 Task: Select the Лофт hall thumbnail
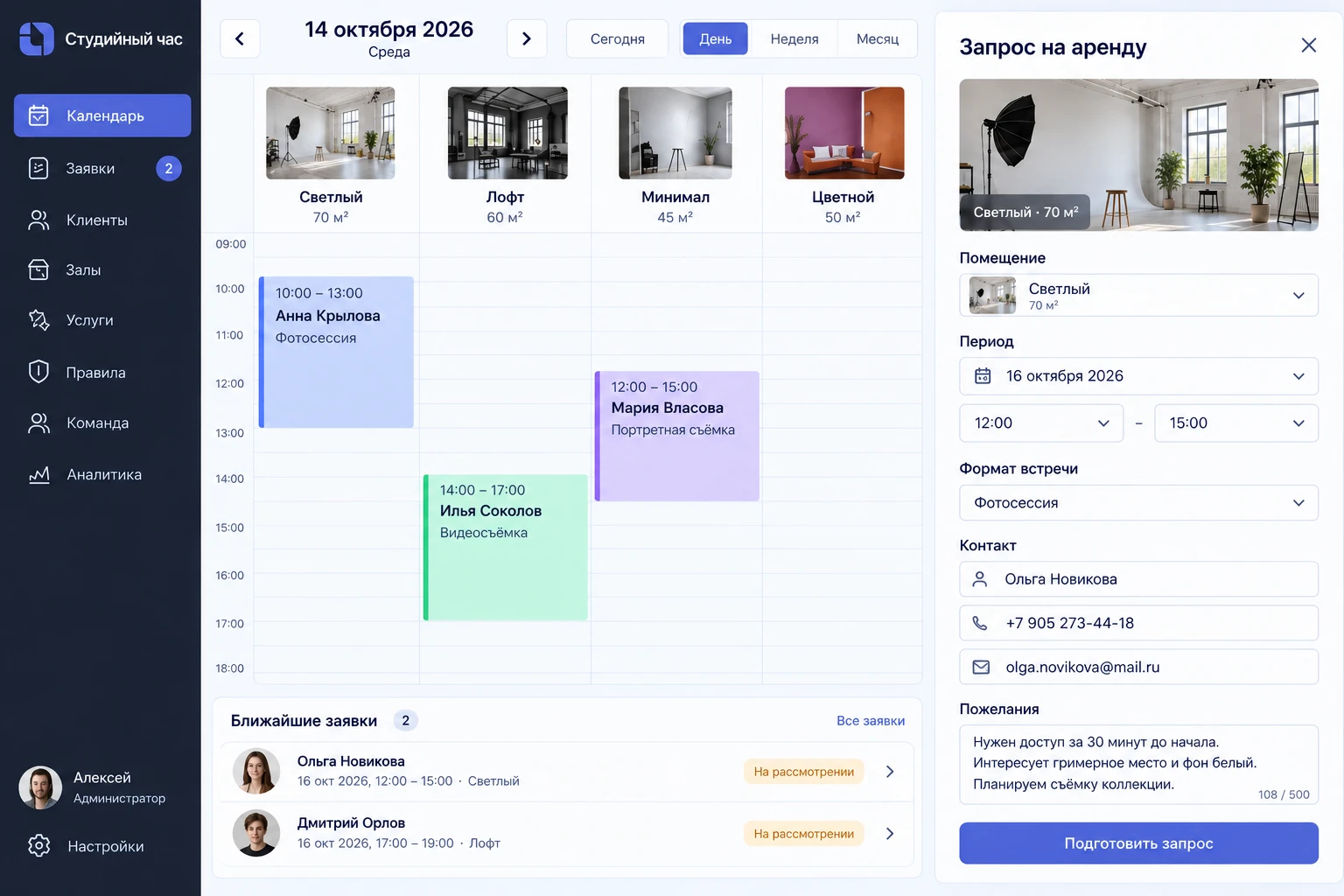pyautogui.click(x=507, y=133)
